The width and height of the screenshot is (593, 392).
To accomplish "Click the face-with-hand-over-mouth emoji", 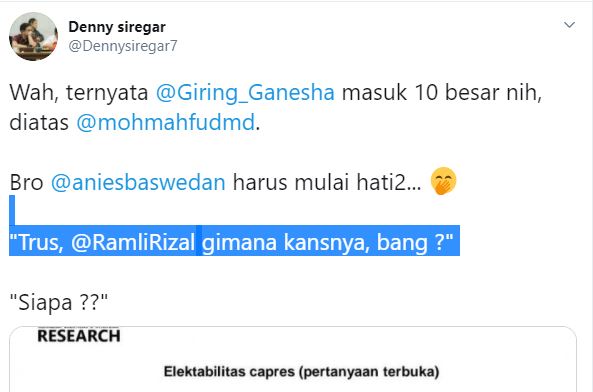I will [443, 181].
